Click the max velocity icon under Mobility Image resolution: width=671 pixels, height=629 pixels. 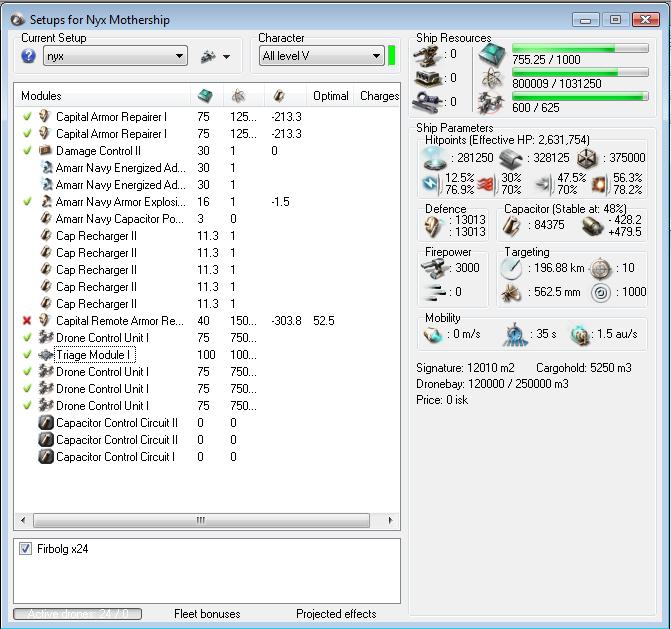coord(433,334)
